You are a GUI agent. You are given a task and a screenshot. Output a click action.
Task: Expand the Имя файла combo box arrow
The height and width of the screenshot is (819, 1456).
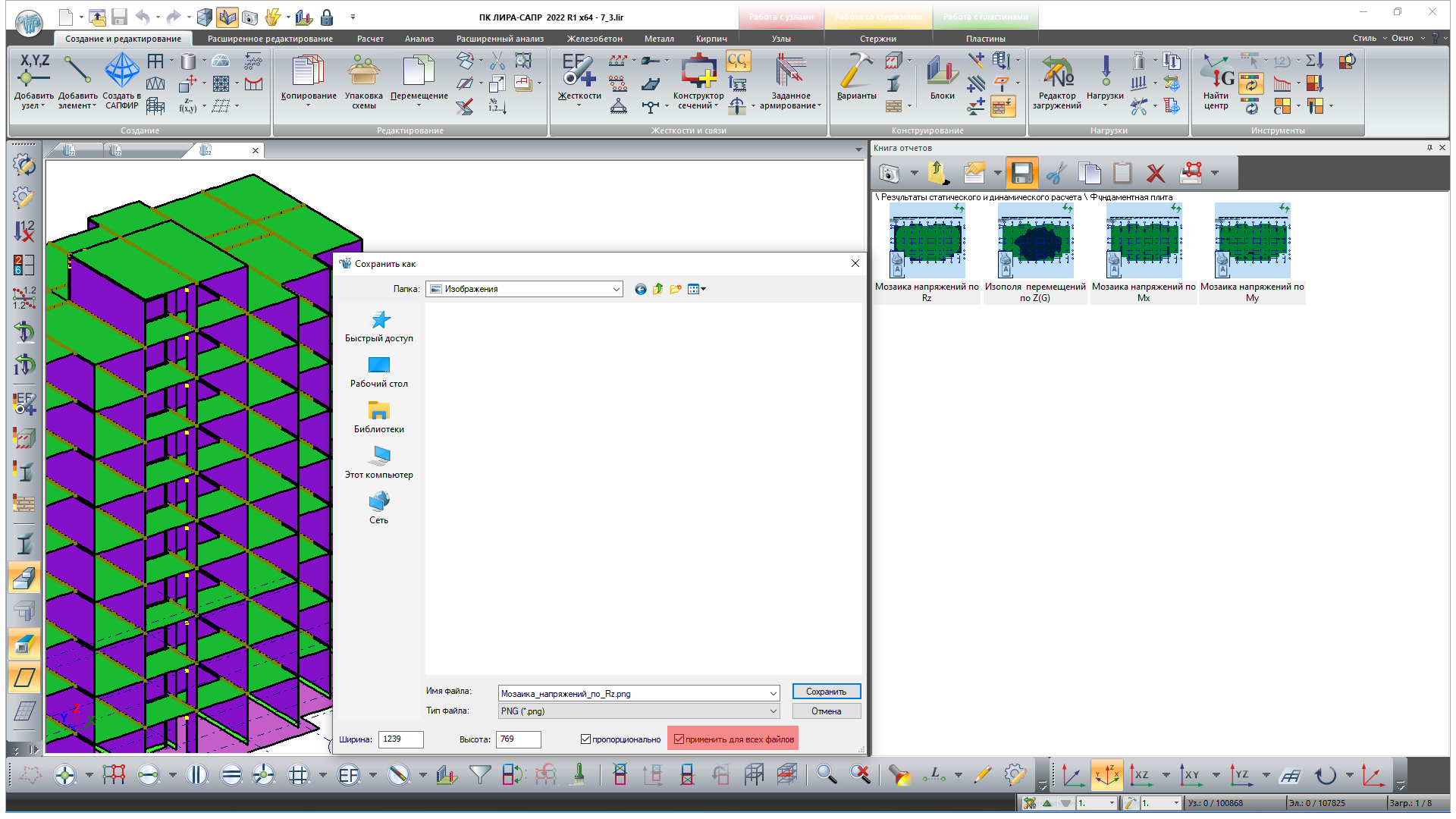tap(773, 694)
